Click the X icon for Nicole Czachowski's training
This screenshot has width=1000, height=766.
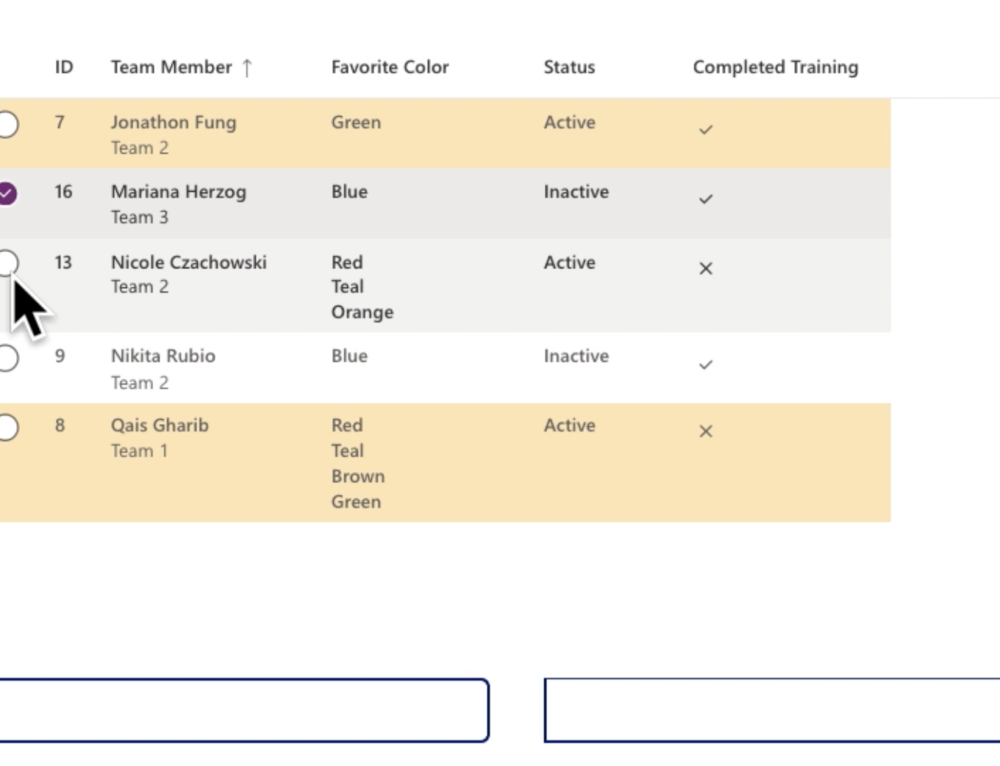(x=706, y=268)
